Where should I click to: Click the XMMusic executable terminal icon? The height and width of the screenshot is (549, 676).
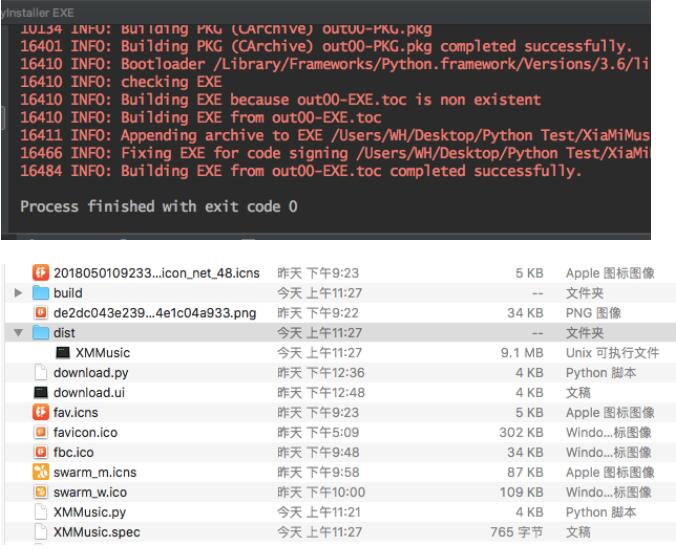(x=63, y=353)
